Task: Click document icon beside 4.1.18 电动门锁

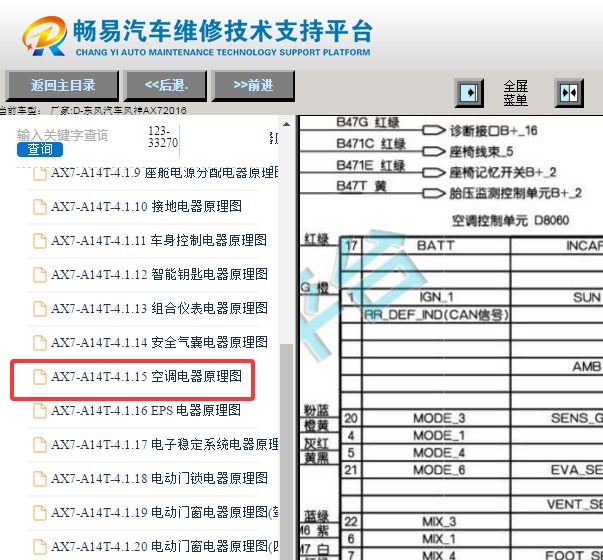Action: pos(40,478)
